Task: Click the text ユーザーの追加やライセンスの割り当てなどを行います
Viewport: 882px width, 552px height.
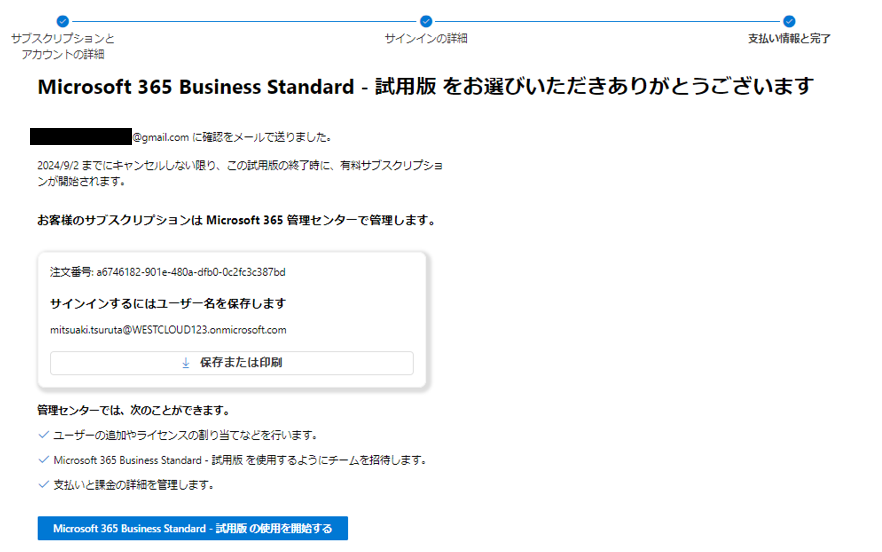Action: click(187, 435)
